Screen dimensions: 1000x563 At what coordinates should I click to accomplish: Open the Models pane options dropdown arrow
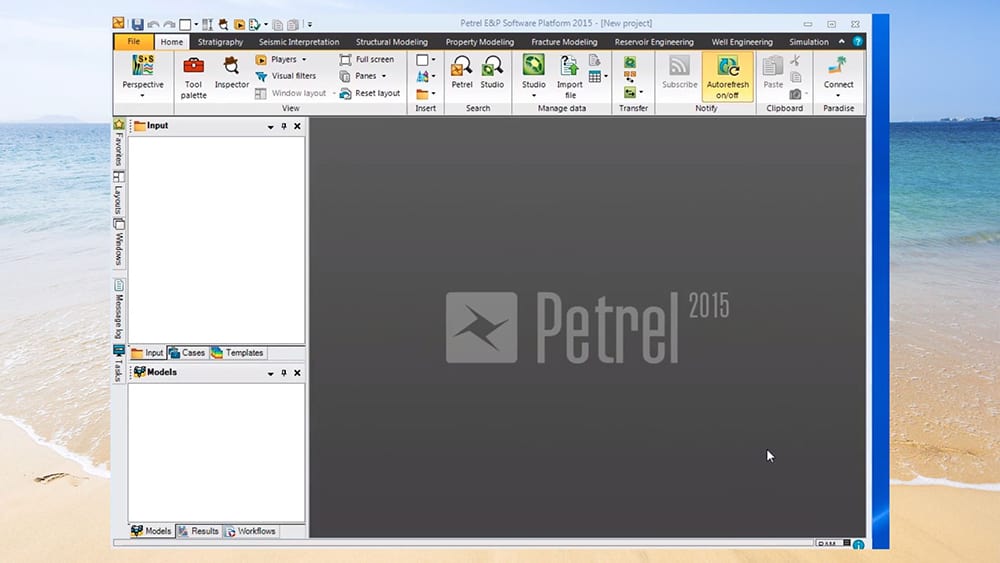click(x=270, y=374)
